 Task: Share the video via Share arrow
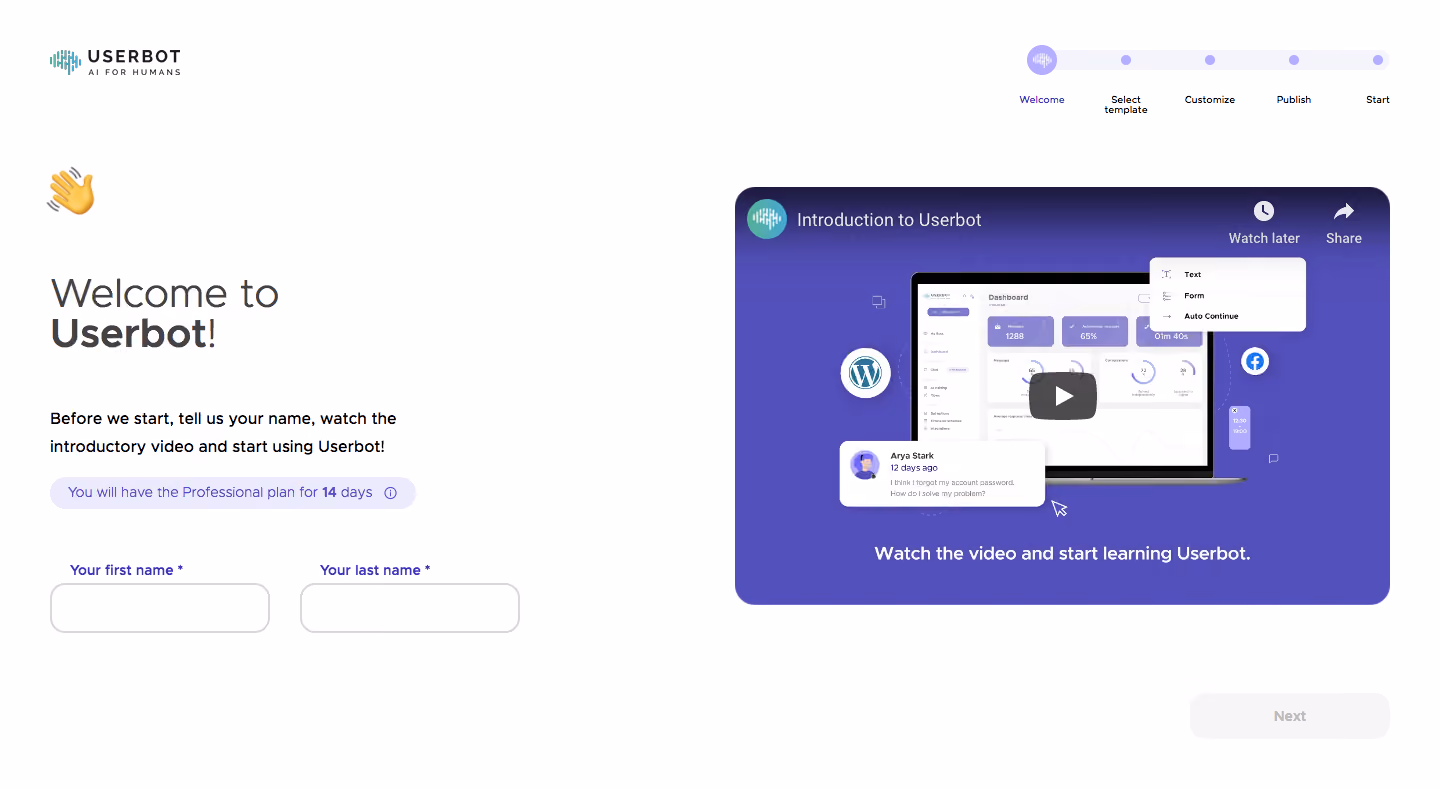coord(1344,211)
